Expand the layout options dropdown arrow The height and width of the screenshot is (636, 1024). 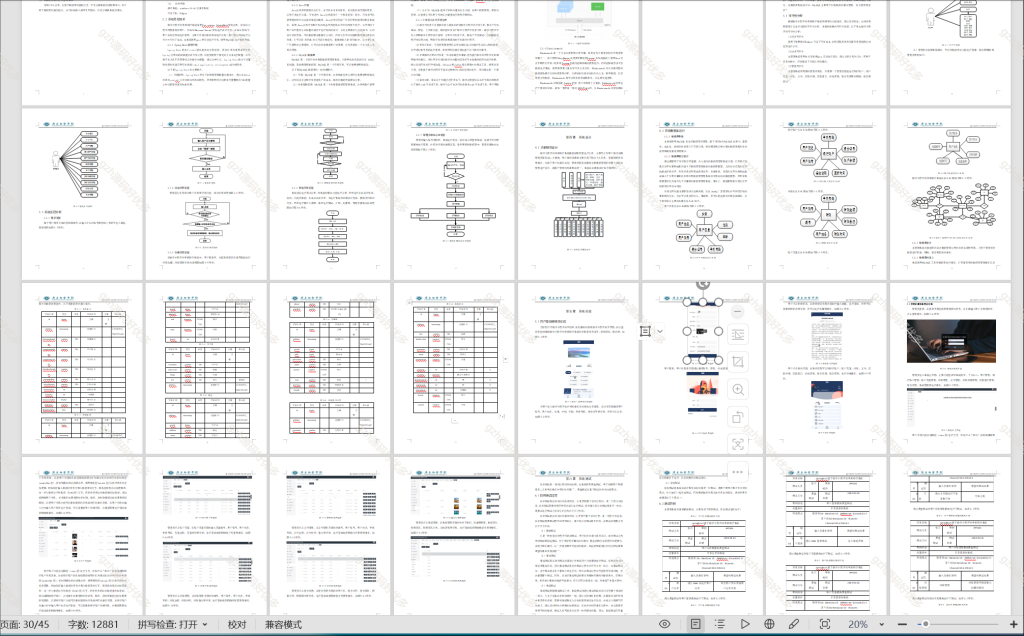pyautogui.click(x=660, y=331)
